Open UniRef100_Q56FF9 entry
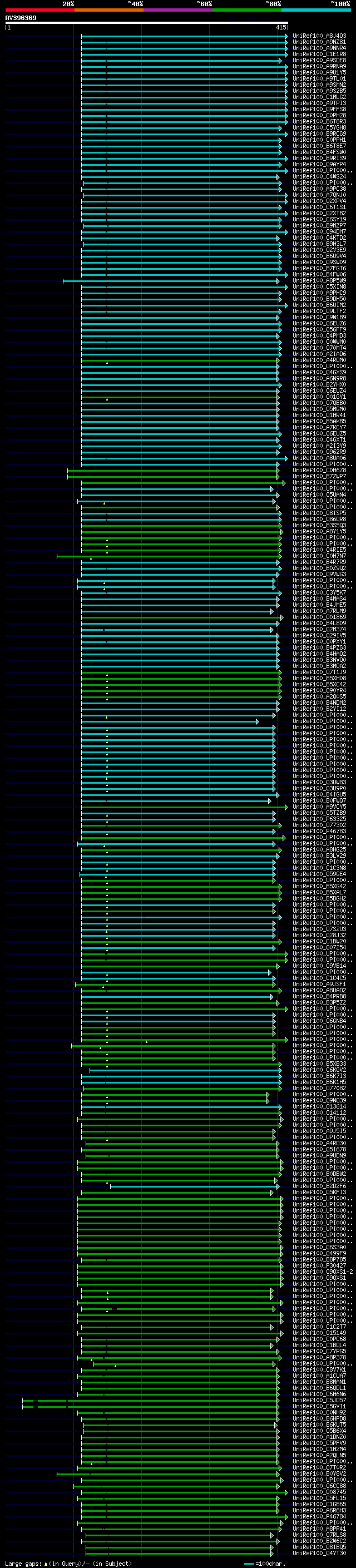356x1568 pixels. click(319, 329)
